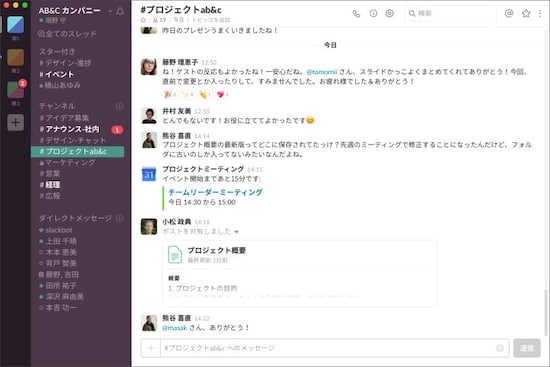Click party popper reaction on 藤野 message
The width and height of the screenshot is (550, 367).
click(x=170, y=94)
